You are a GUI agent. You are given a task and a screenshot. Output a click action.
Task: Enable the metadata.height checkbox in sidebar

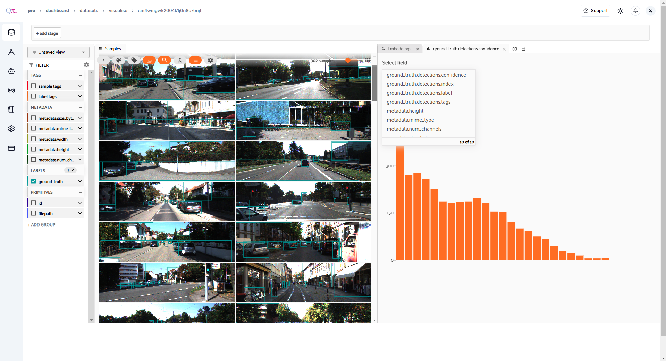pyautogui.click(x=34, y=149)
